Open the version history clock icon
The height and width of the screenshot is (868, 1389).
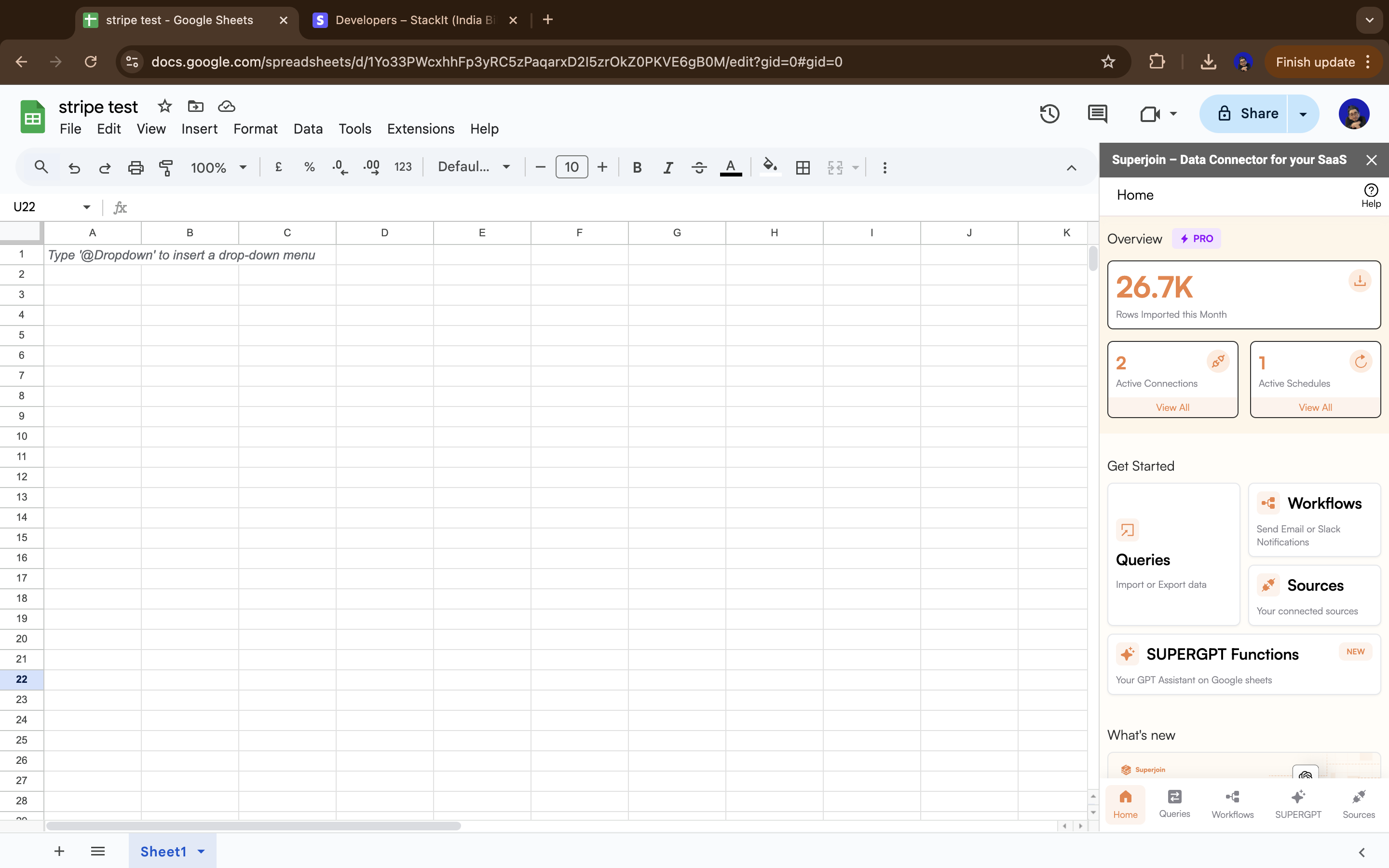pyautogui.click(x=1049, y=114)
